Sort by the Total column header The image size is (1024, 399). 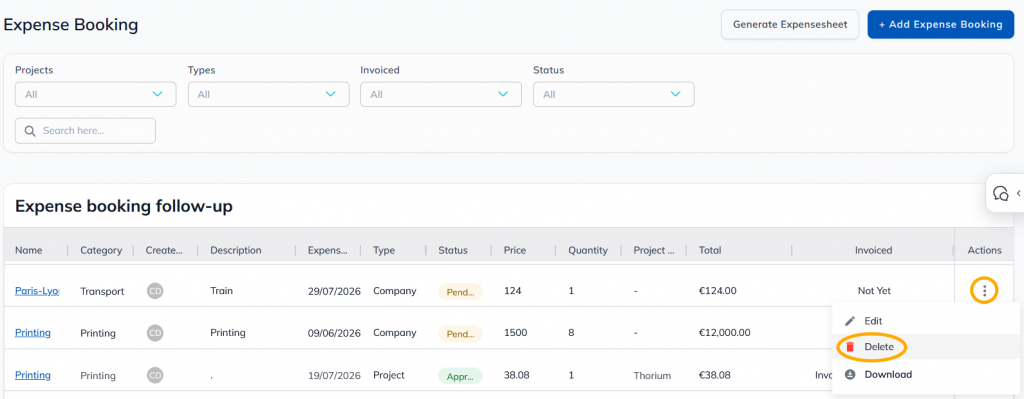710,250
